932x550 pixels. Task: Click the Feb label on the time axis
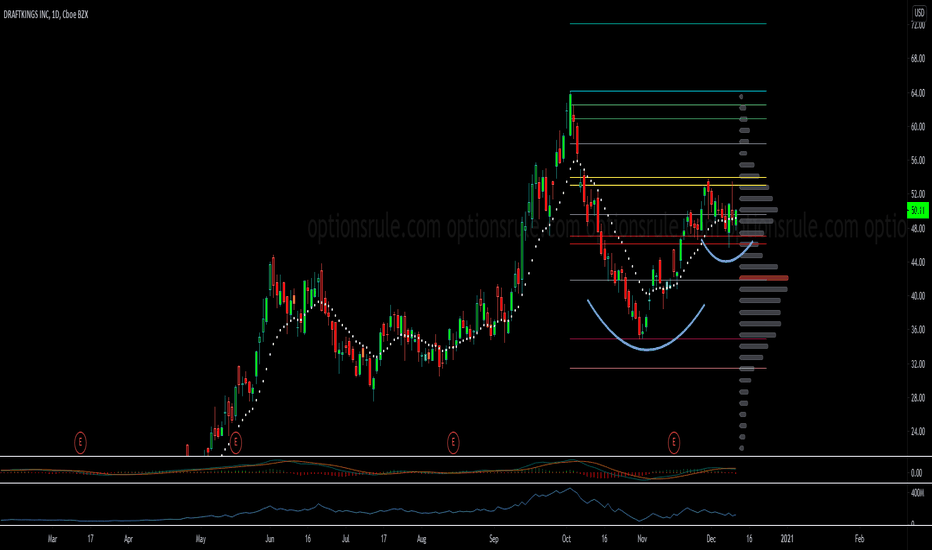[x=859, y=539]
